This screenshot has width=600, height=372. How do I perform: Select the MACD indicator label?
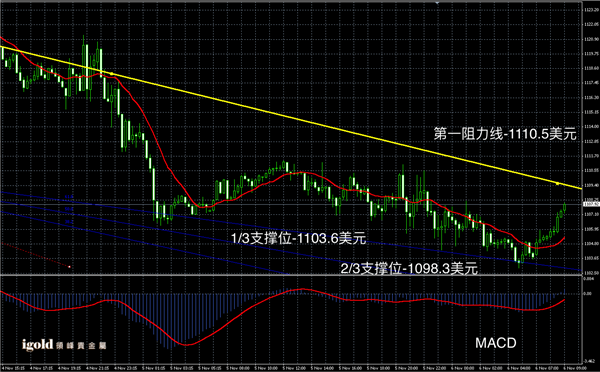[496, 343]
